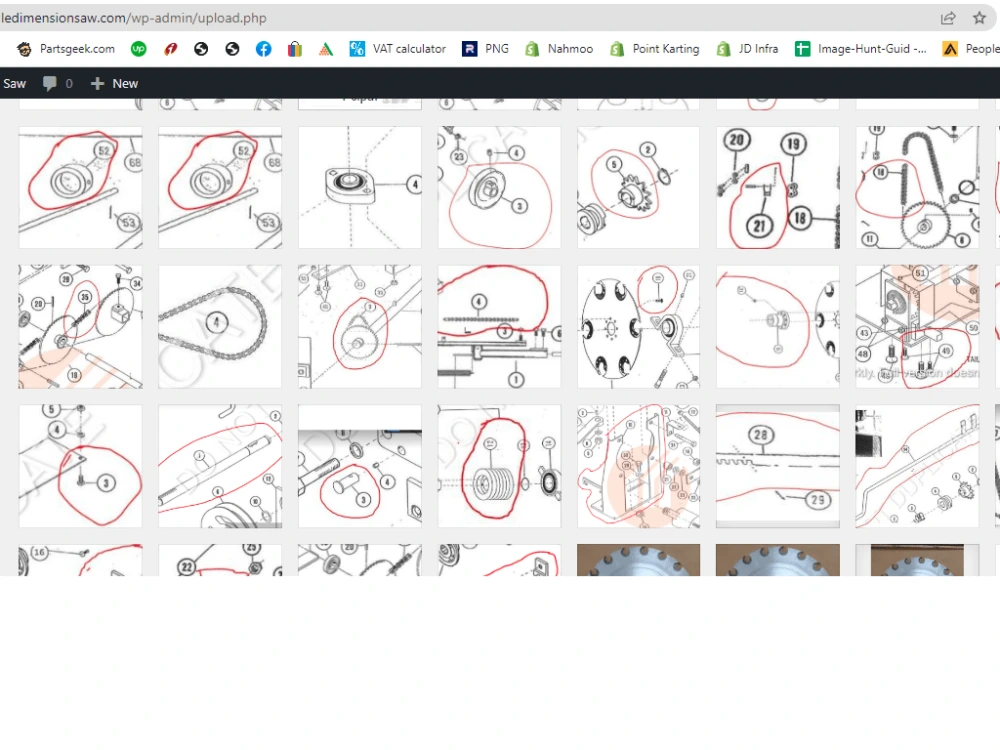Open the Facebook bookmark icon
Image resolution: width=1000 pixels, height=750 pixels.
point(263,49)
